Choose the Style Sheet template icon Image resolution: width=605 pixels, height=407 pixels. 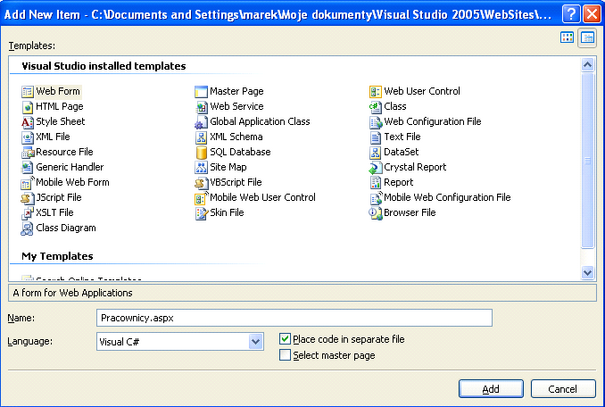27,122
